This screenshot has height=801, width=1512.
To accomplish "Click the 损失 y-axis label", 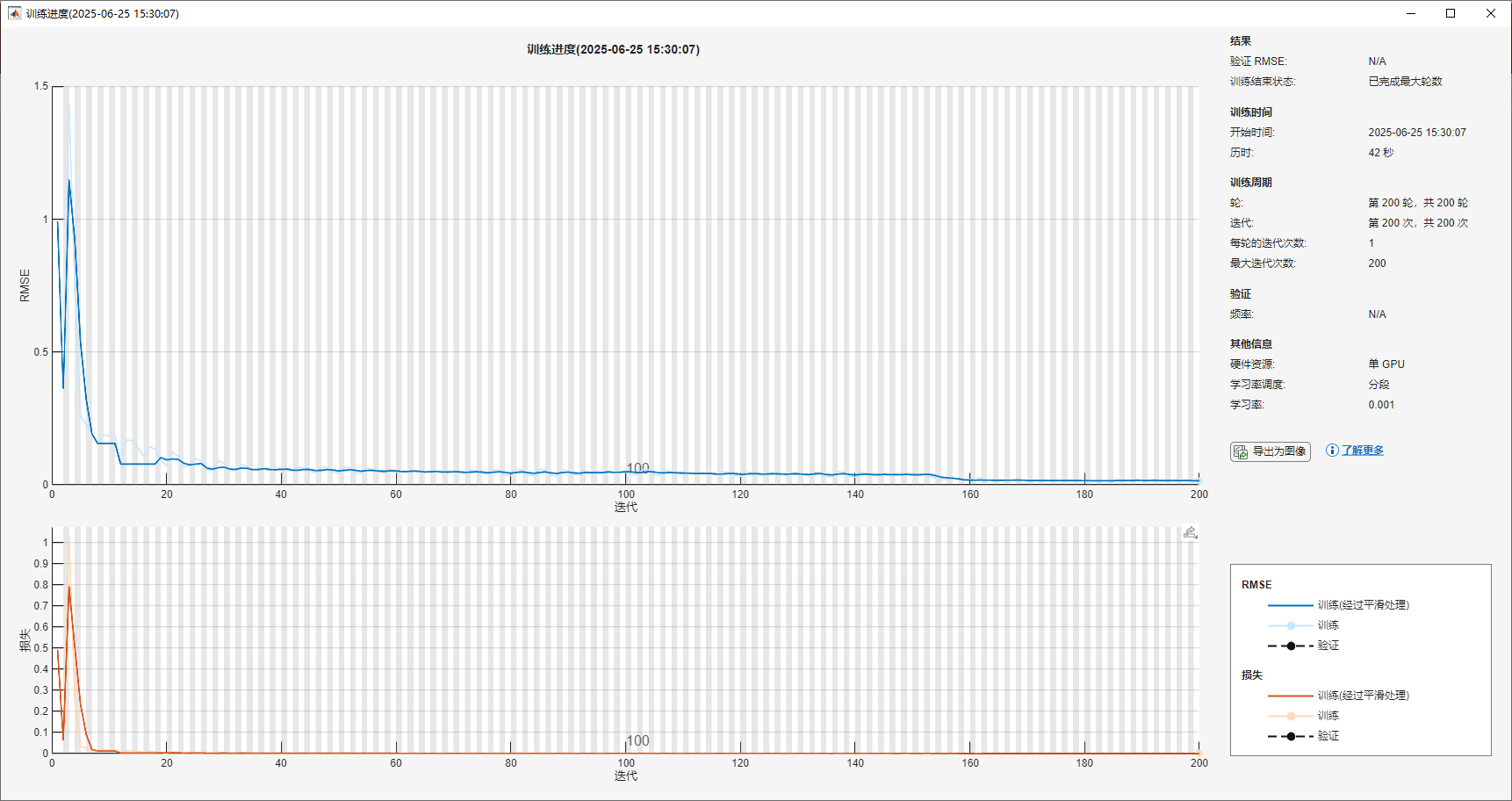I will [25, 640].
